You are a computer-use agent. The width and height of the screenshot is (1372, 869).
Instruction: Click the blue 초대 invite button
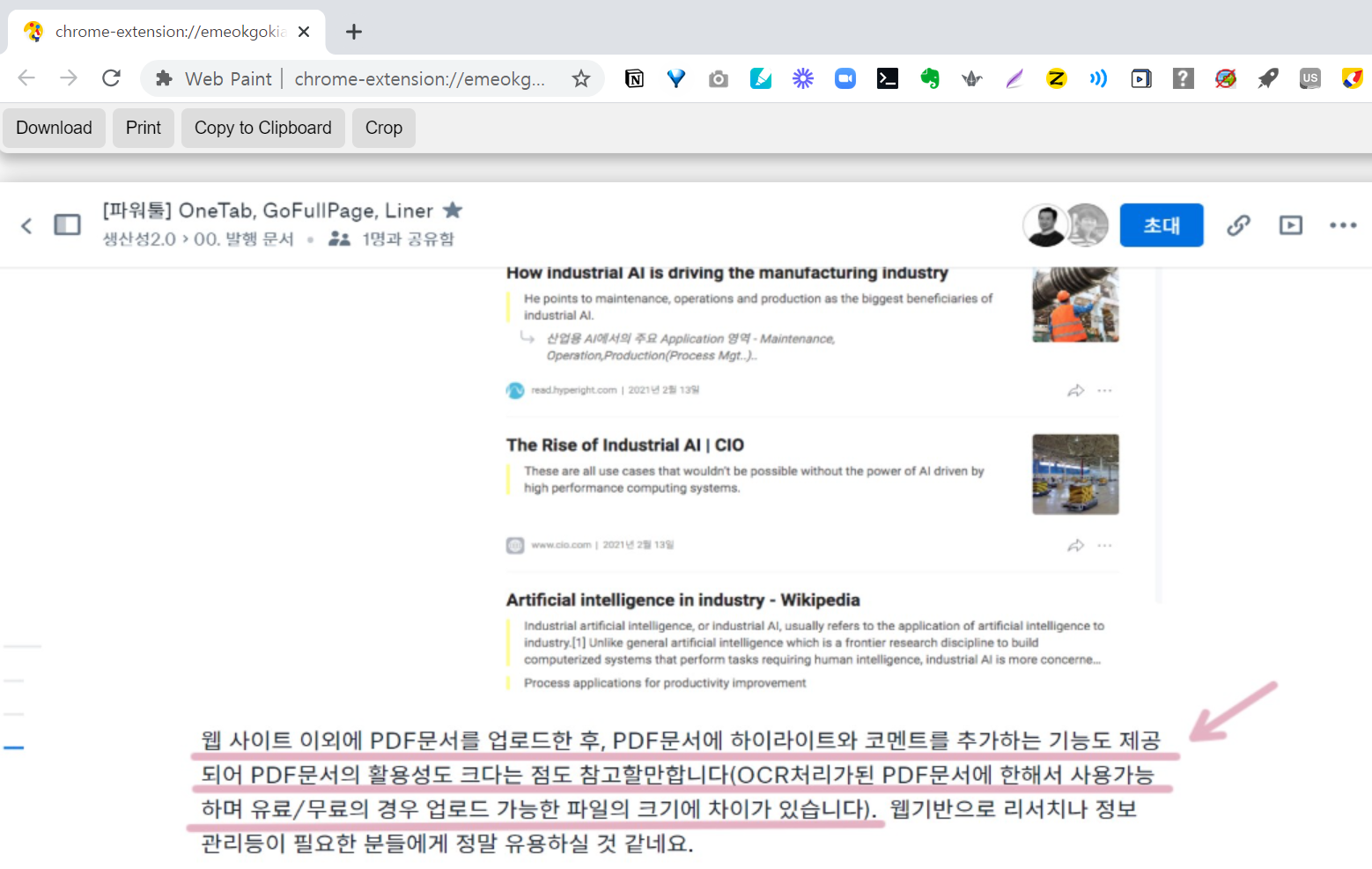pyautogui.click(x=1161, y=225)
